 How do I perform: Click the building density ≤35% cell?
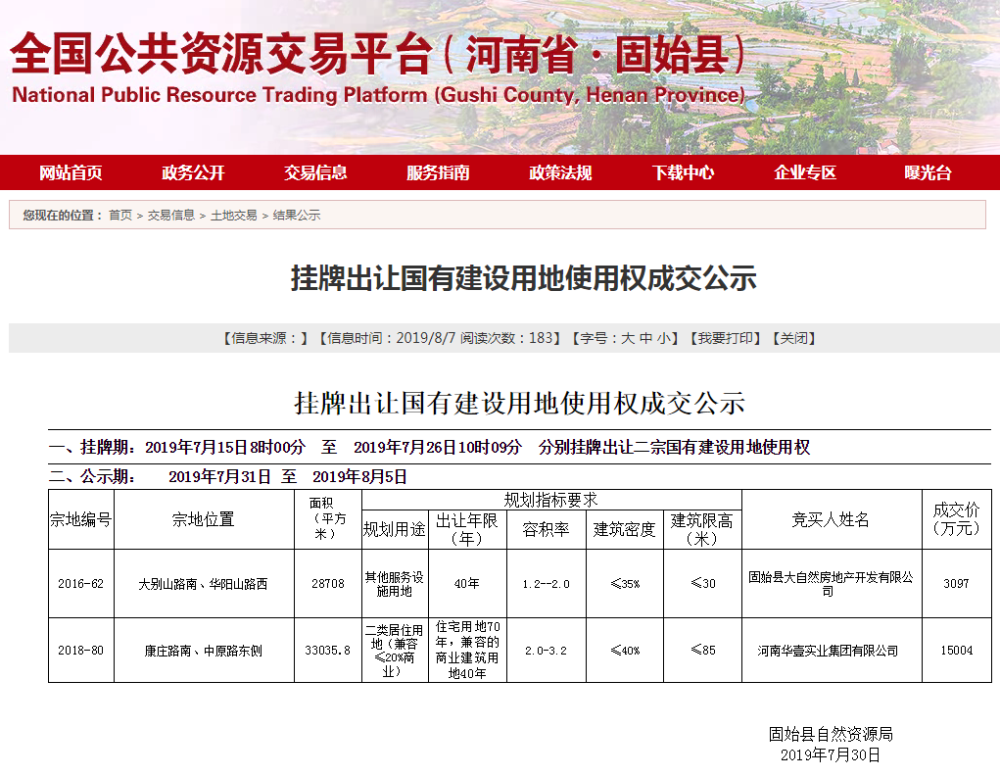[625, 584]
